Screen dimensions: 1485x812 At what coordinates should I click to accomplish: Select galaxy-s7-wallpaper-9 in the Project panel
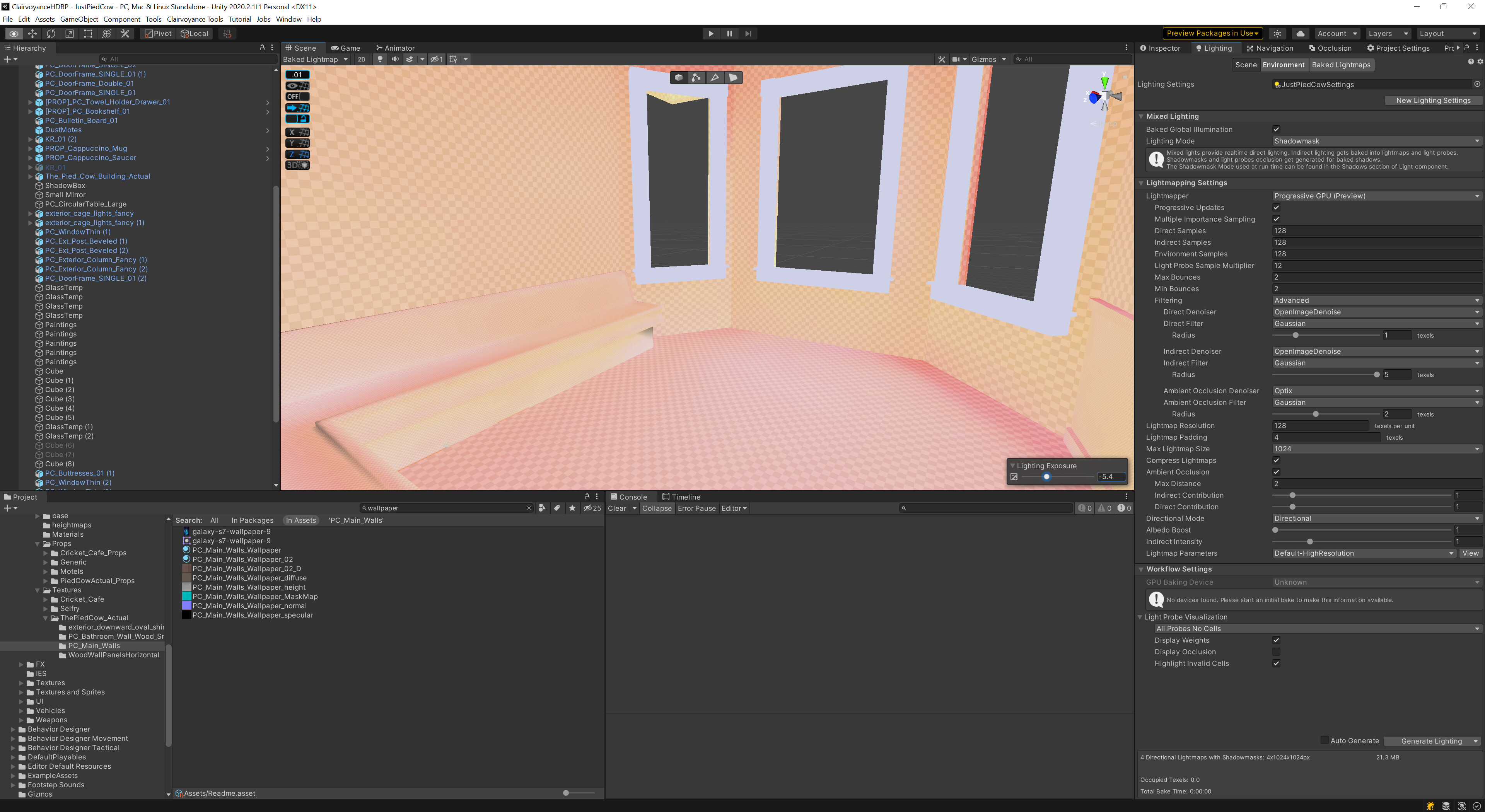point(231,531)
